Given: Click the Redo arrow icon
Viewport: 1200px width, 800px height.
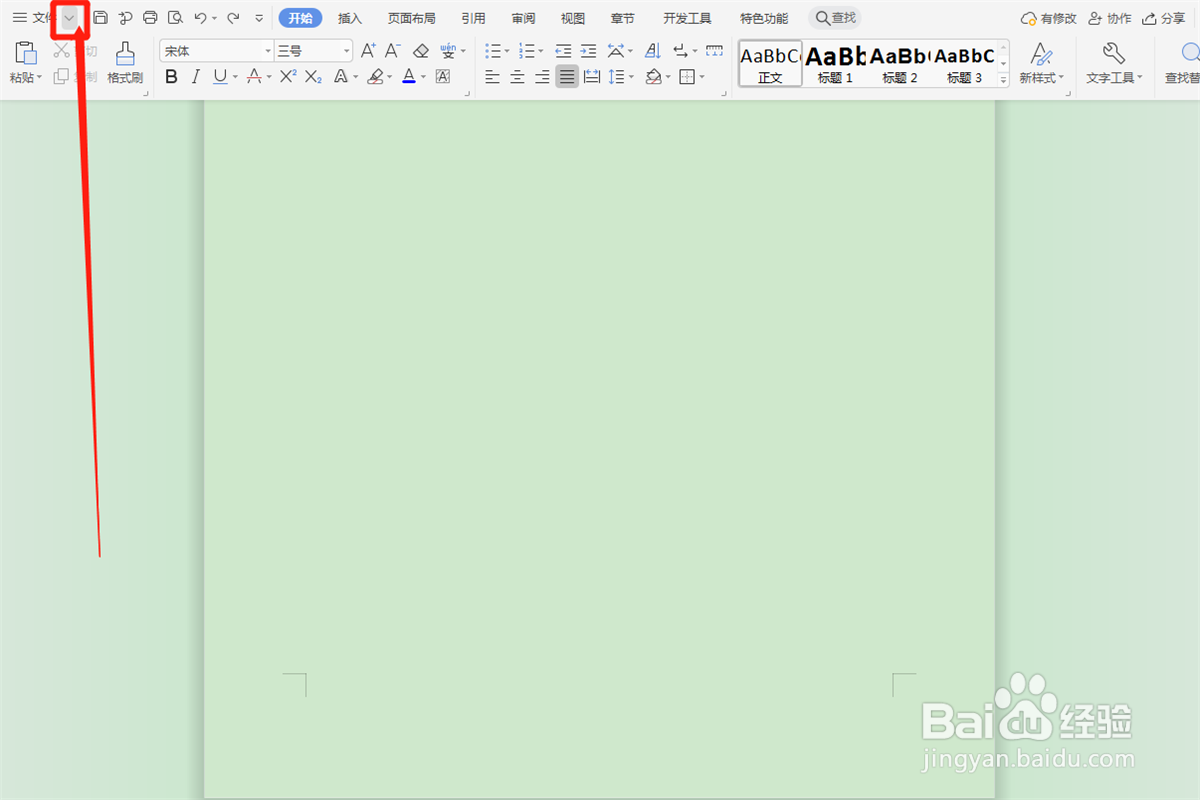Looking at the screenshot, I should click(x=233, y=18).
